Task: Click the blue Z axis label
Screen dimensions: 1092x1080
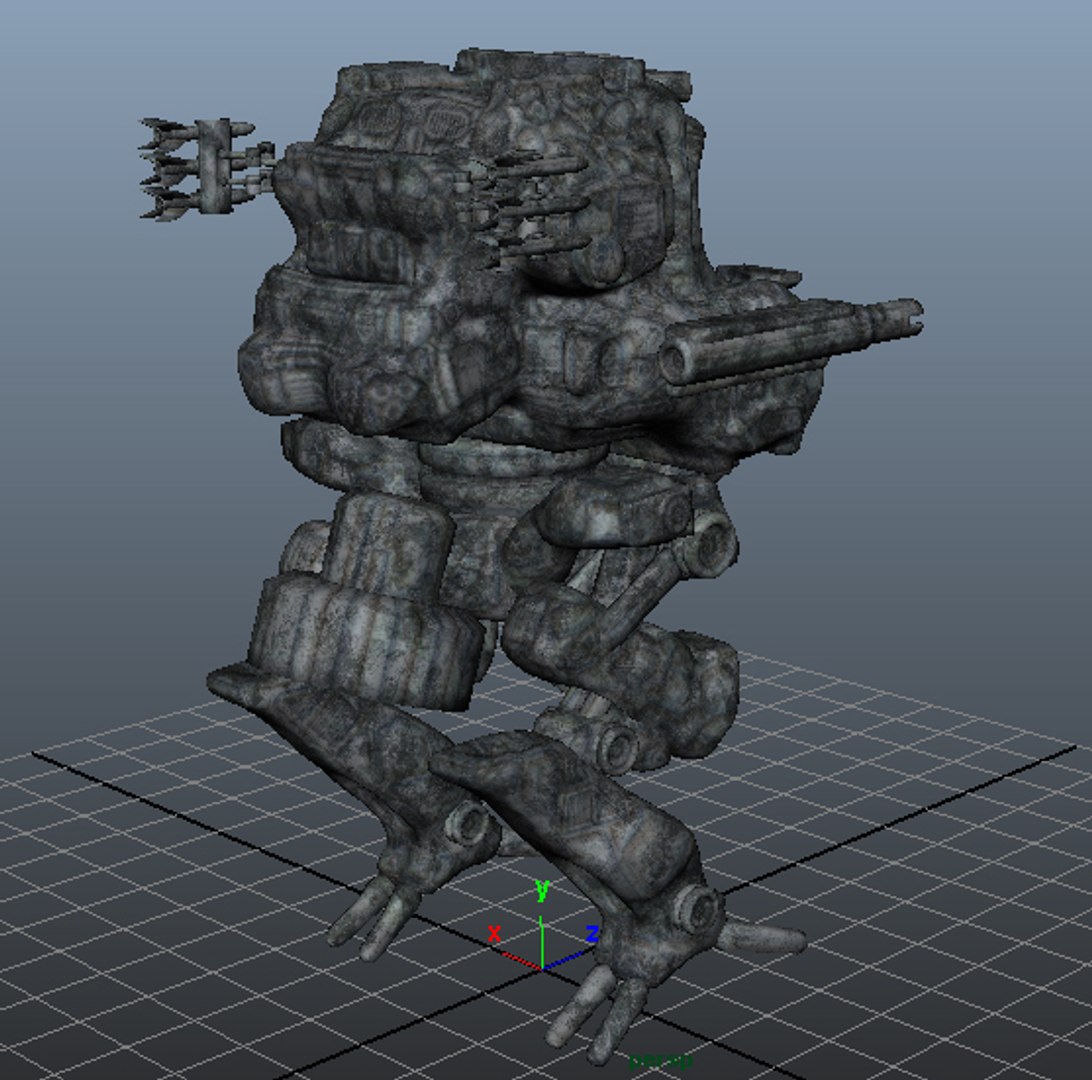Action: pyautogui.click(x=592, y=934)
